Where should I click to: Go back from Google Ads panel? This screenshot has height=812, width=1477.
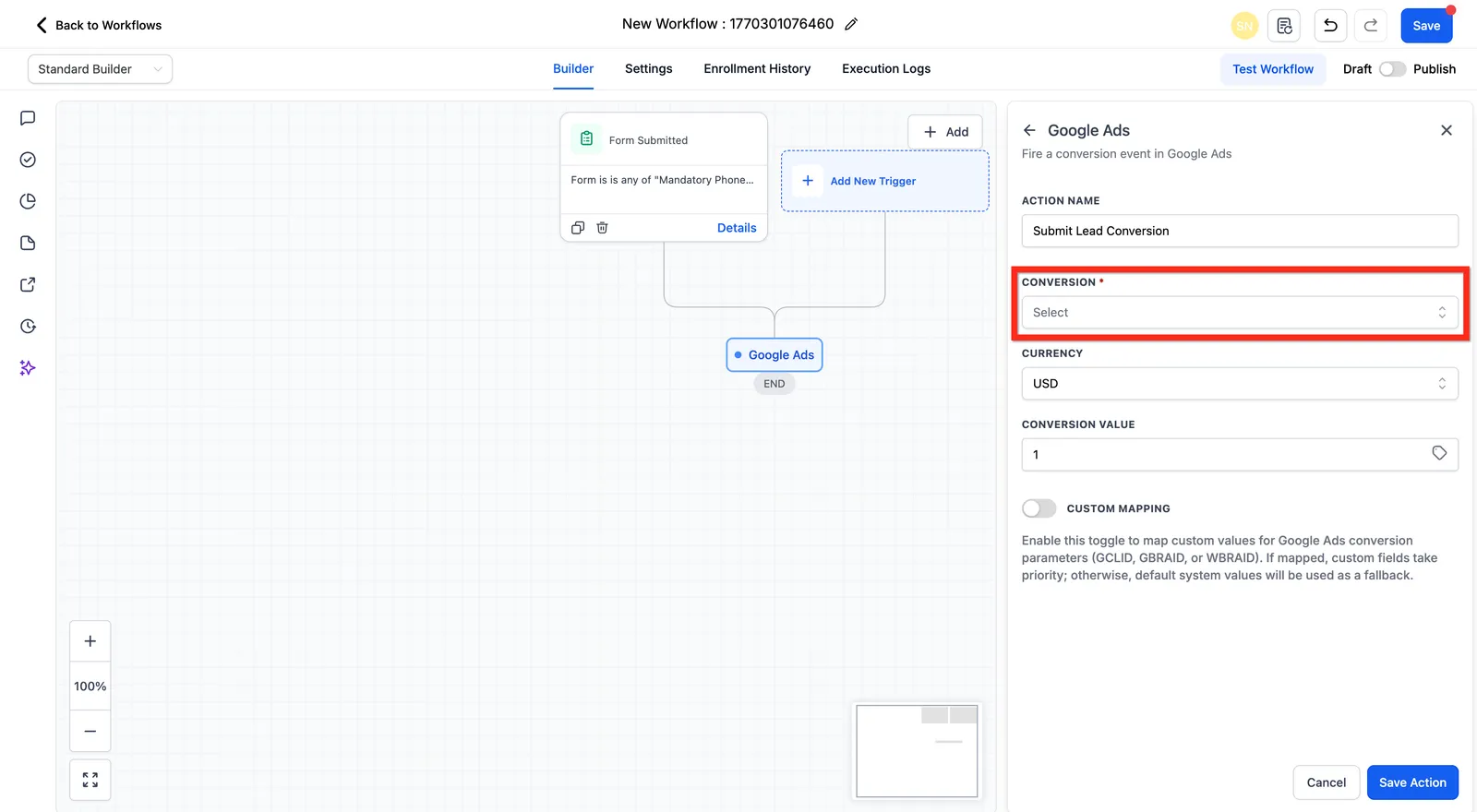tap(1029, 130)
